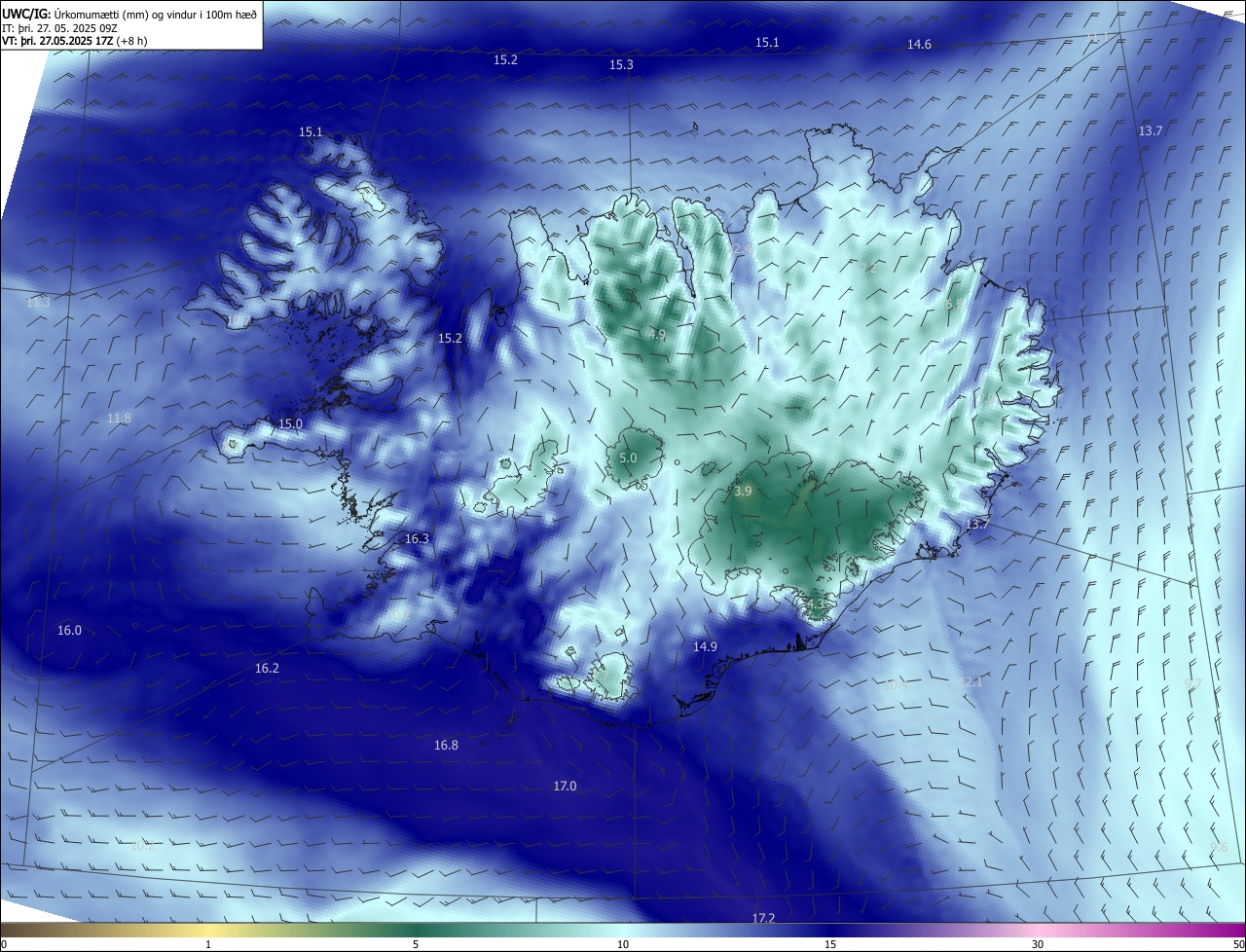Click the 11.3 value label at the left
The height and width of the screenshot is (952, 1246).
[x=38, y=303]
